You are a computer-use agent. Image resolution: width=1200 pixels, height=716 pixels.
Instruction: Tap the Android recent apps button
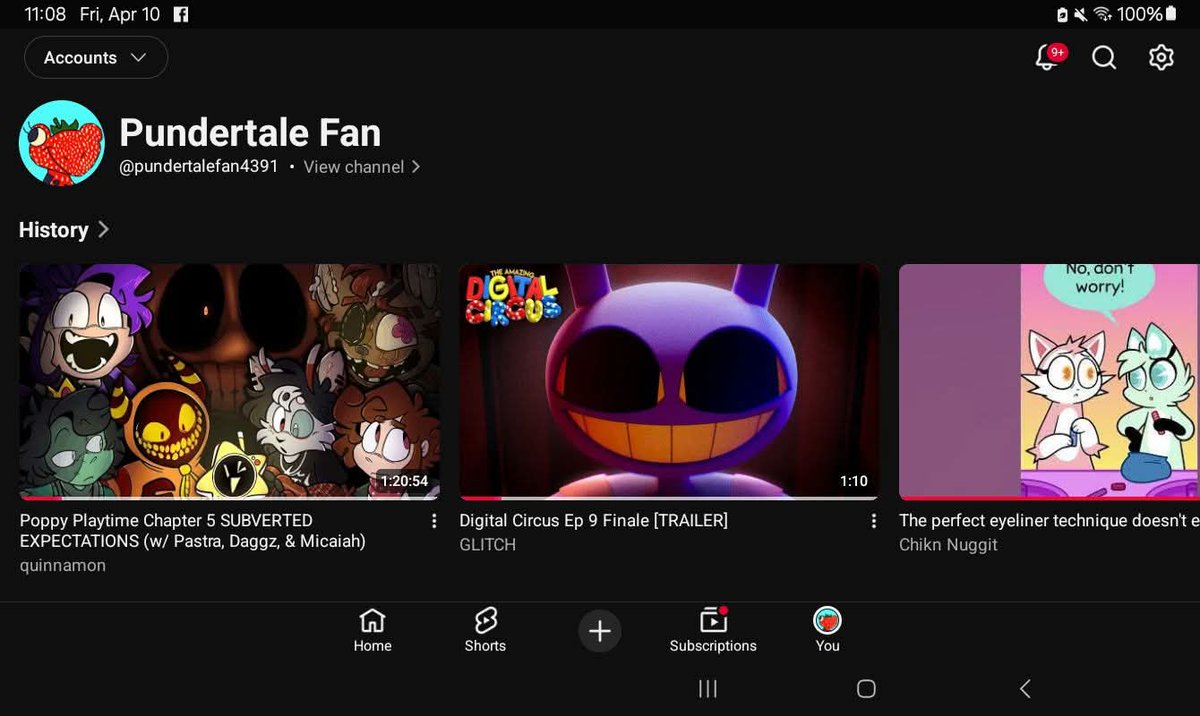(708, 688)
